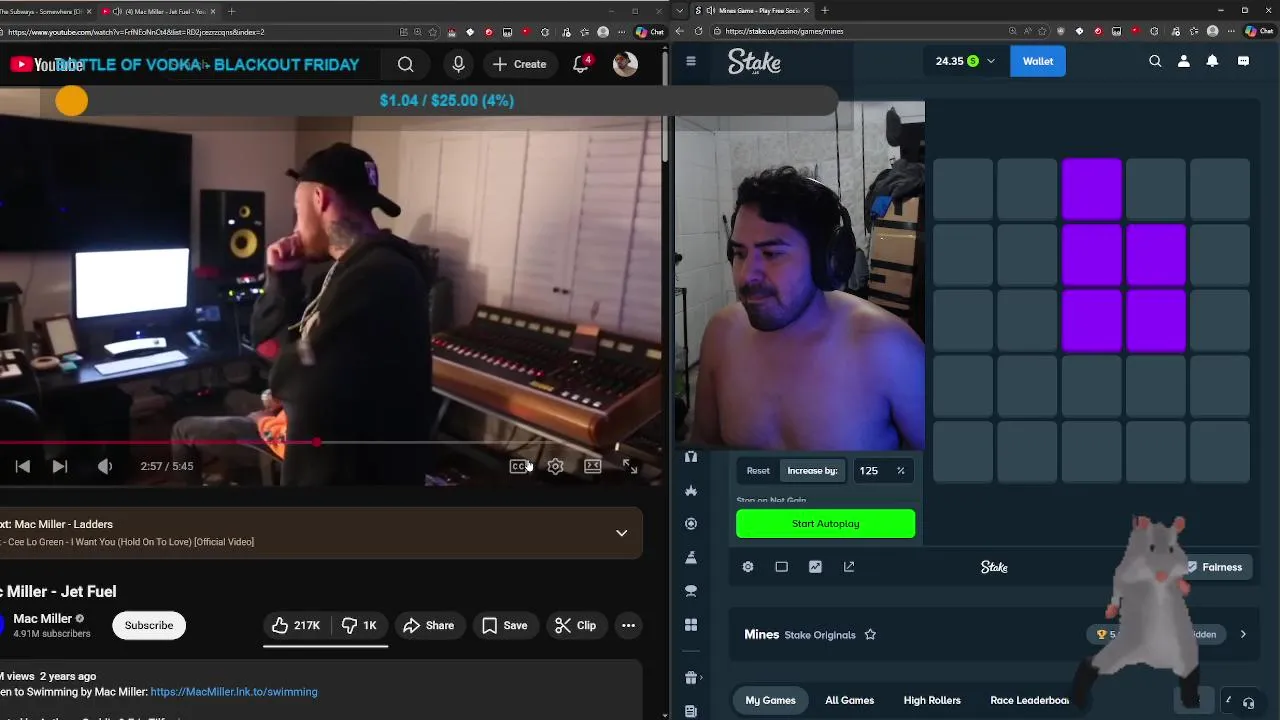Image resolution: width=1280 pixels, height=720 pixels.
Task: Open the Stake chat bubble icon
Action: pyautogui.click(x=1243, y=61)
